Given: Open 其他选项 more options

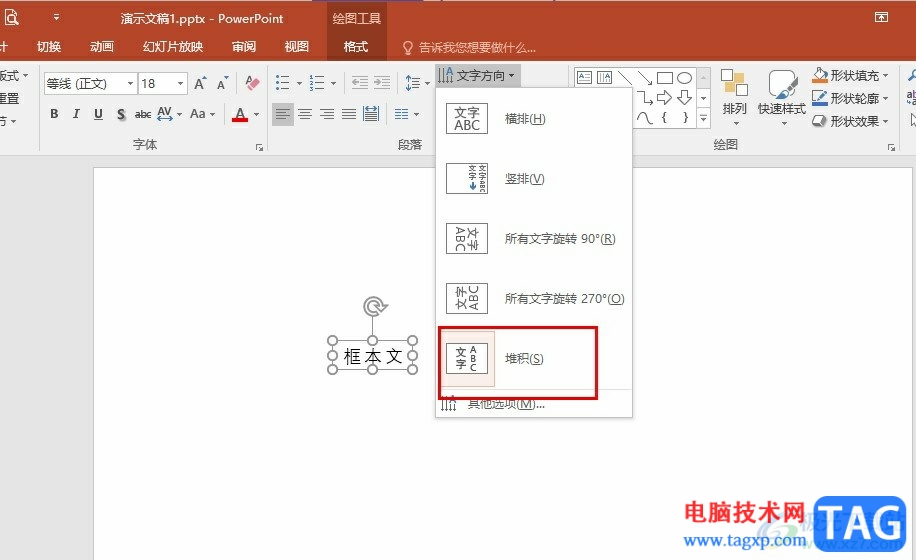Looking at the screenshot, I should [534, 404].
